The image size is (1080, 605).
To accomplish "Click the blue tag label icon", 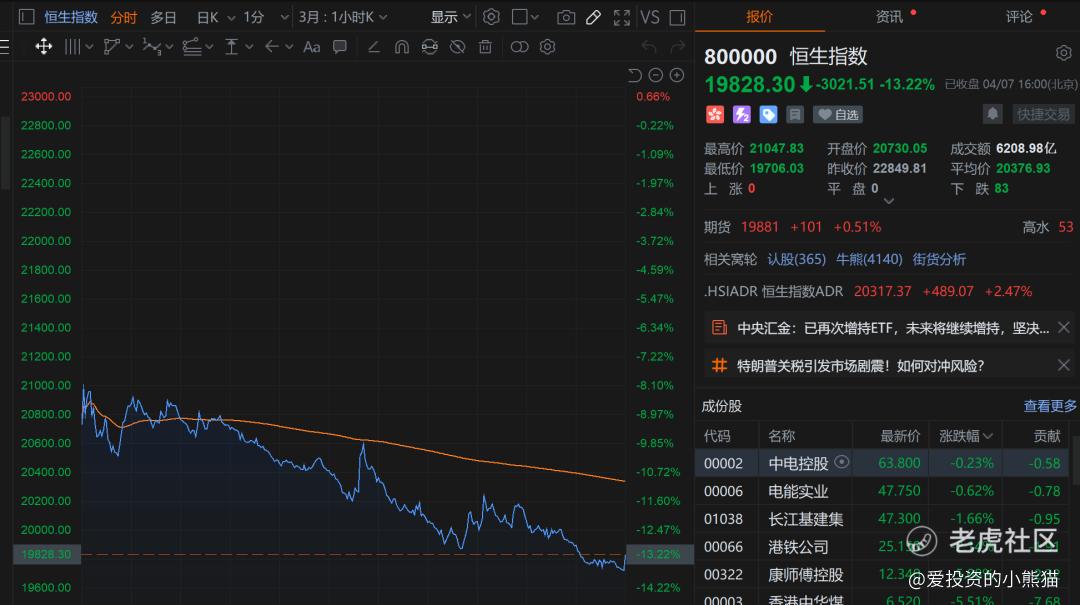I will (x=768, y=114).
